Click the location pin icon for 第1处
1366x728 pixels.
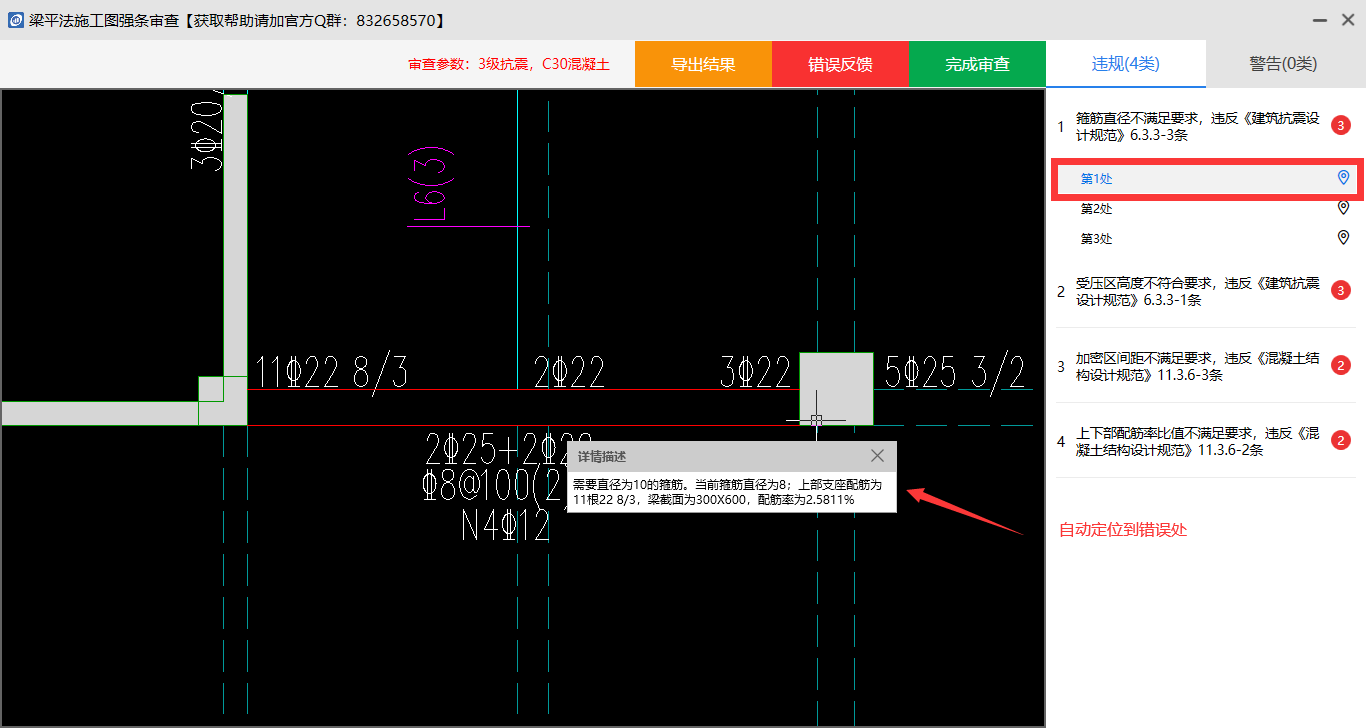tap(1343, 178)
